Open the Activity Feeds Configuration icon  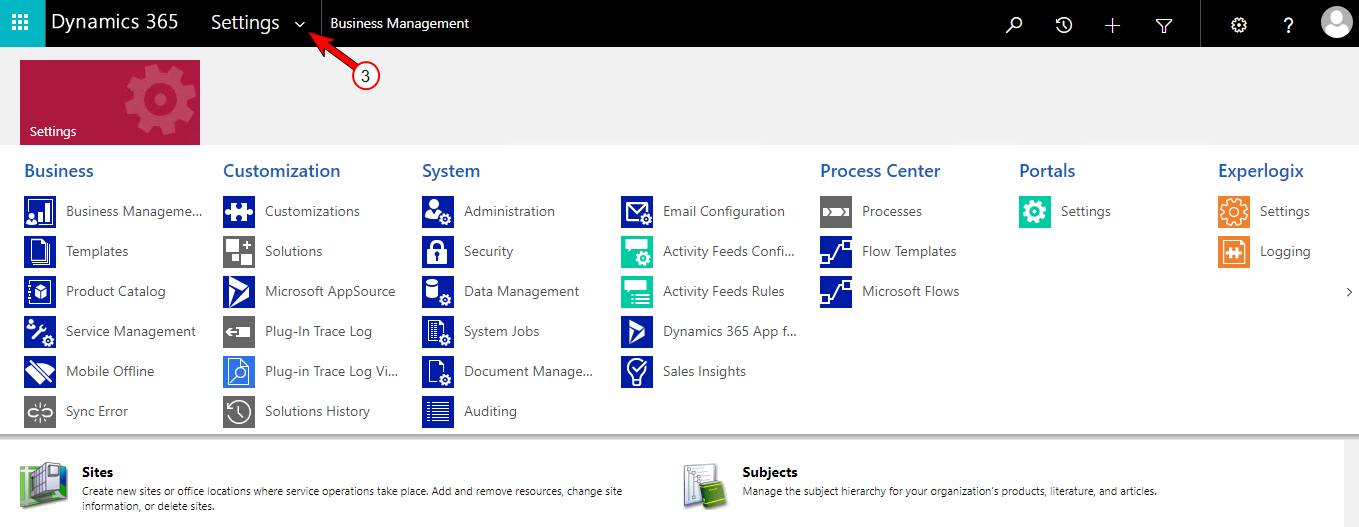click(637, 252)
